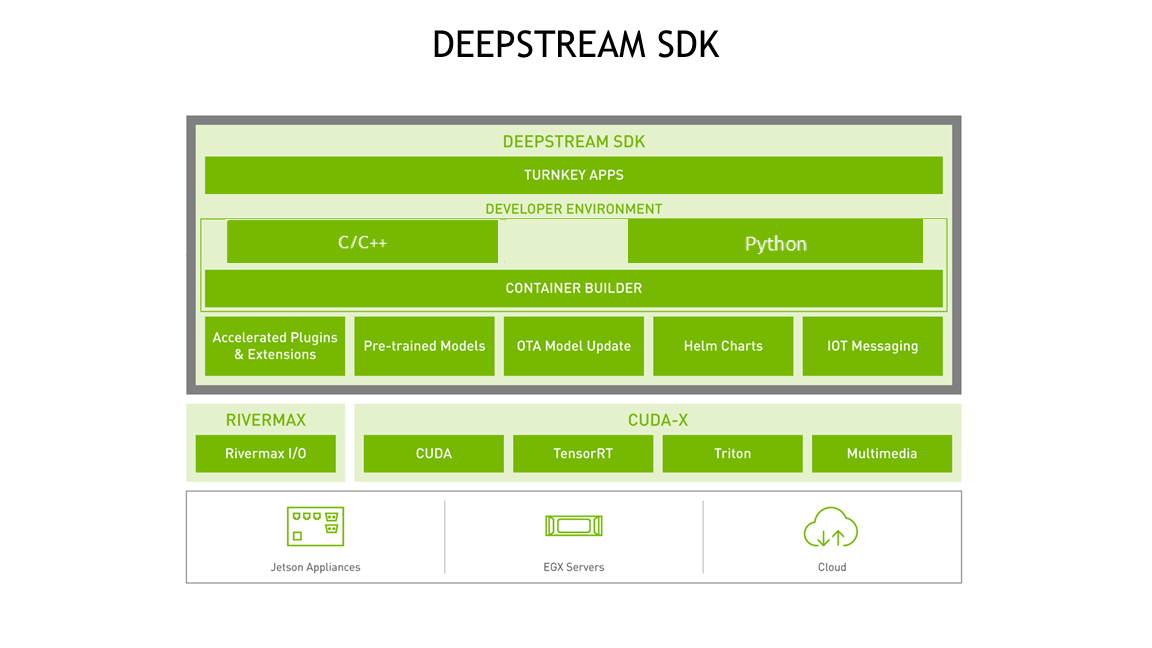
Task: Select the EGX Servers icon
Action: tap(574, 525)
